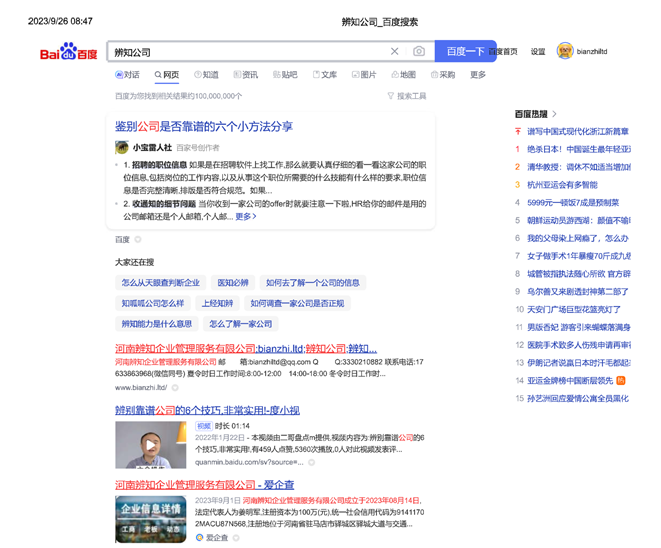Switch to 对话 tab
Screen dimensions: 661x548
(127, 75)
